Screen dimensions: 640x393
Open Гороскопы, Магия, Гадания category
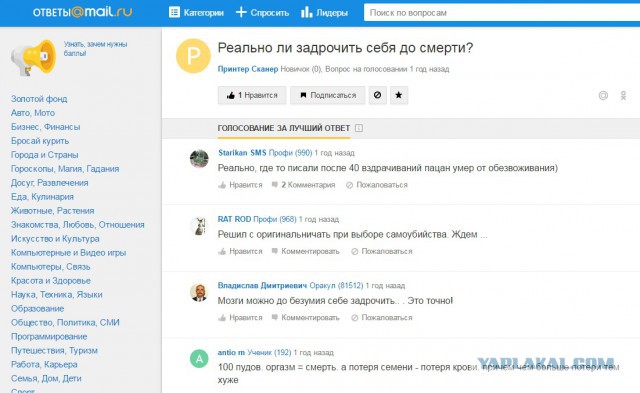[65, 169]
